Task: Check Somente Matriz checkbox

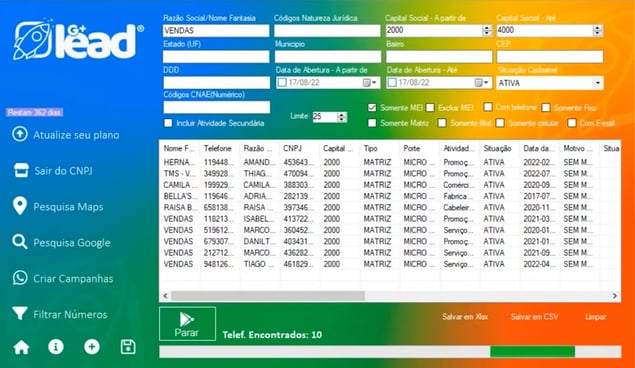Action: (x=372, y=123)
